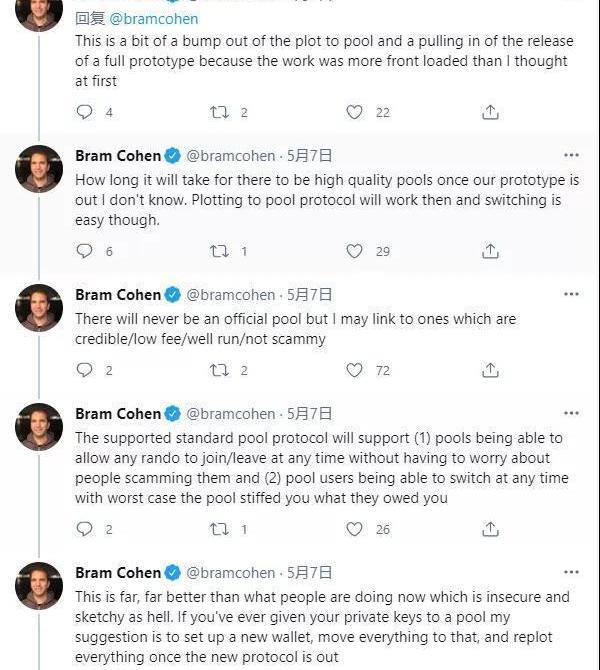Open more options on "high quality pools" tweet

click(571, 155)
